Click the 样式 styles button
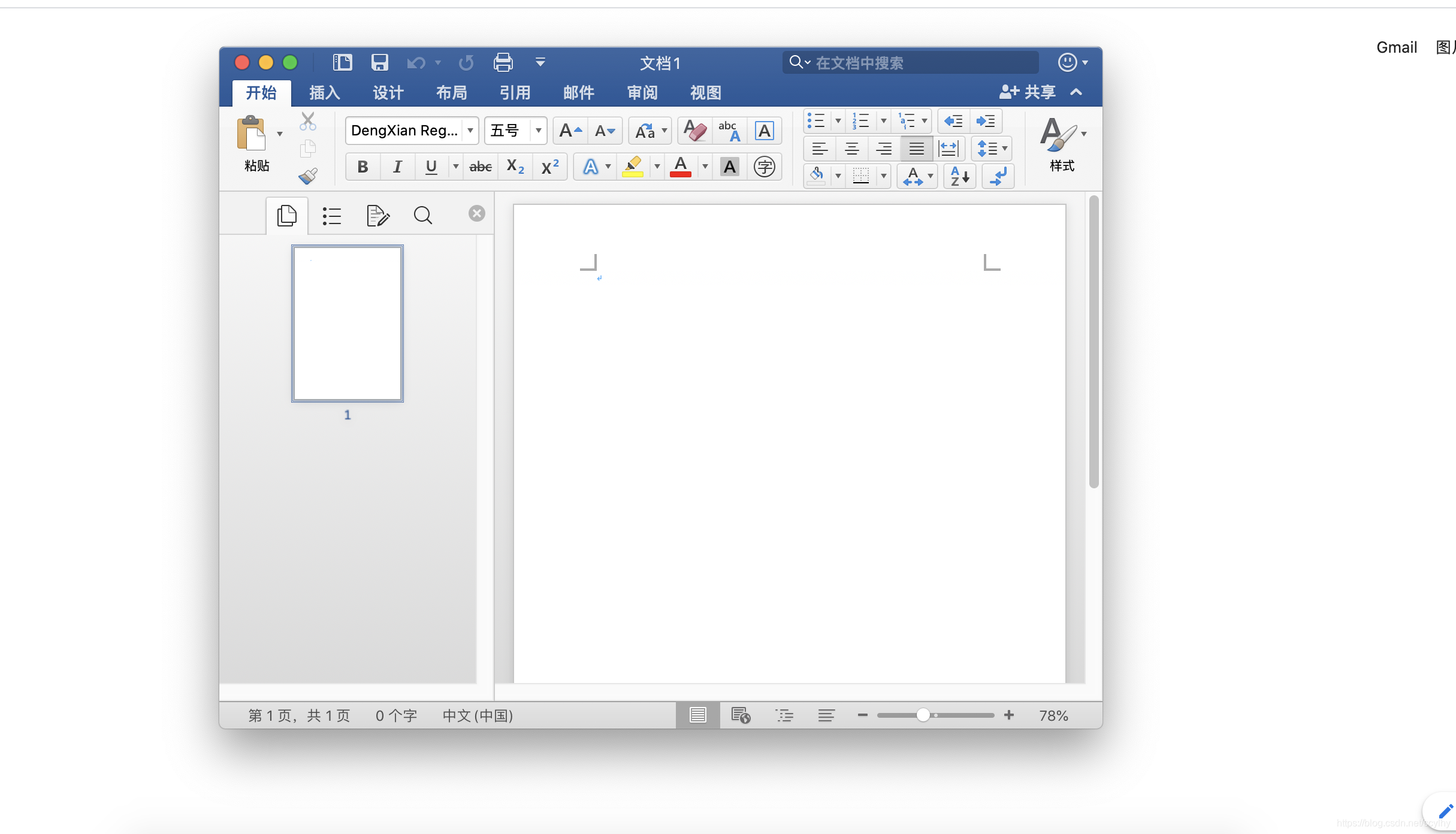This screenshot has width=1456, height=834. point(1061,145)
